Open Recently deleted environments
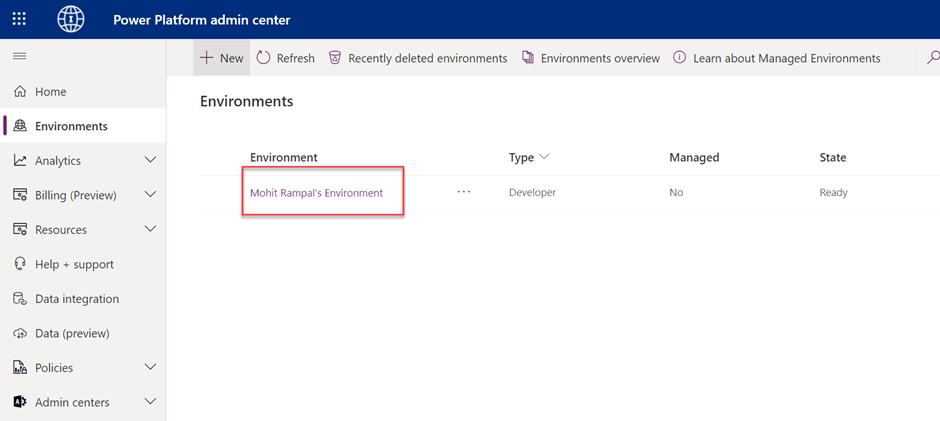 [418, 58]
